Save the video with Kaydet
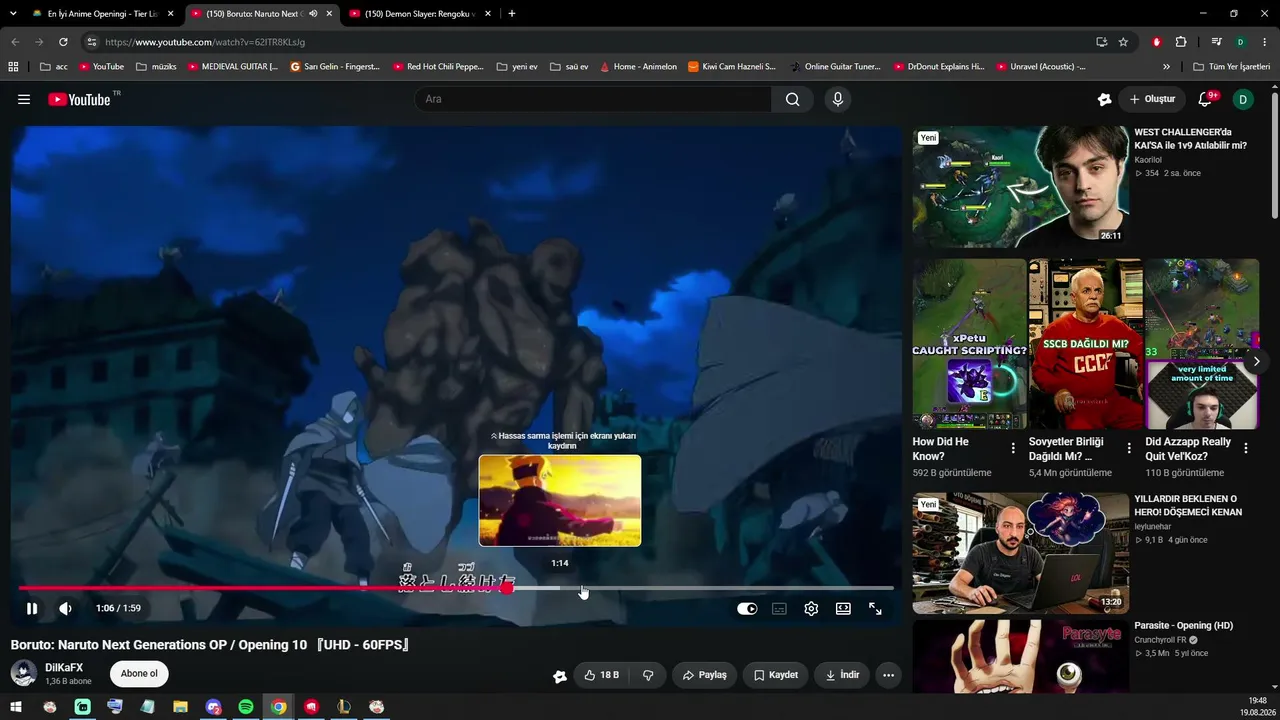This screenshot has height=720, width=1280. (775, 675)
